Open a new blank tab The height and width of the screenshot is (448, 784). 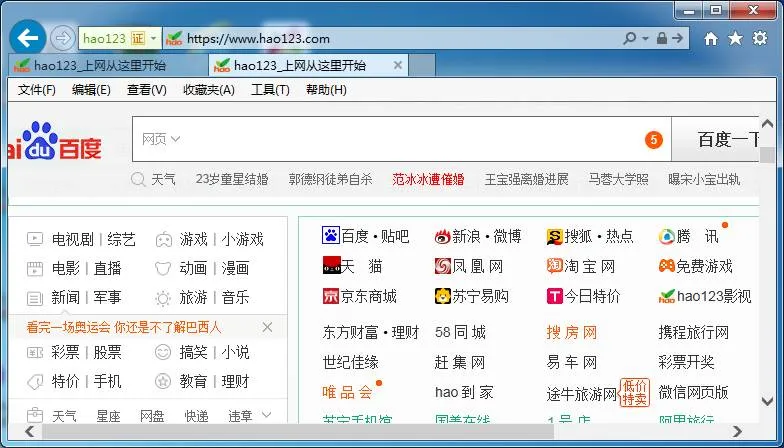[422, 66]
